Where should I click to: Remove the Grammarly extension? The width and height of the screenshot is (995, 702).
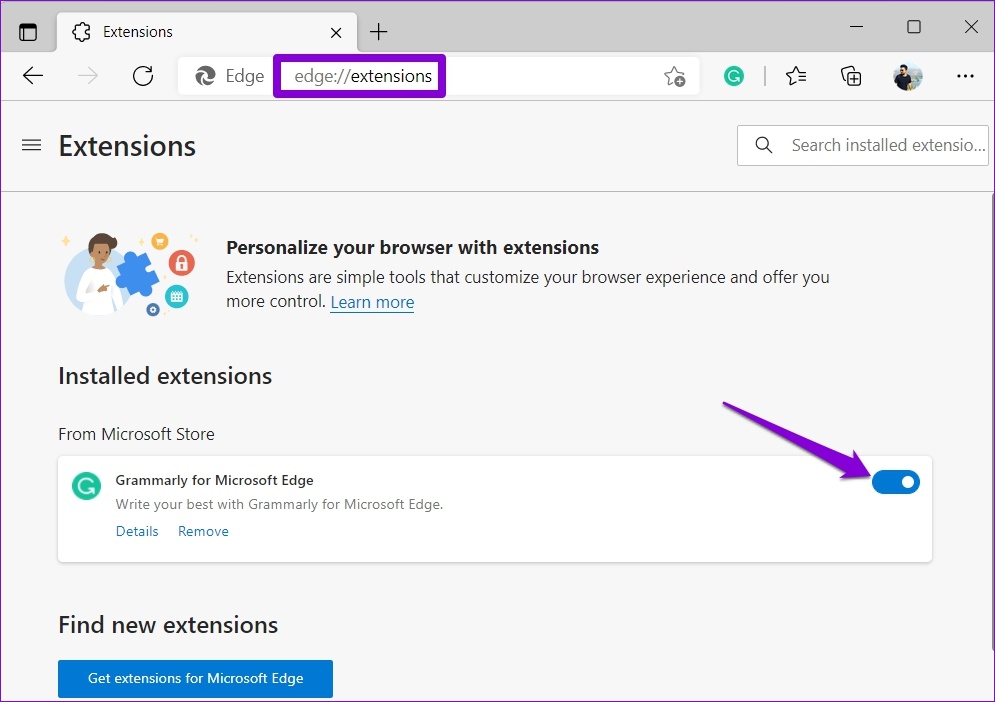(x=203, y=531)
